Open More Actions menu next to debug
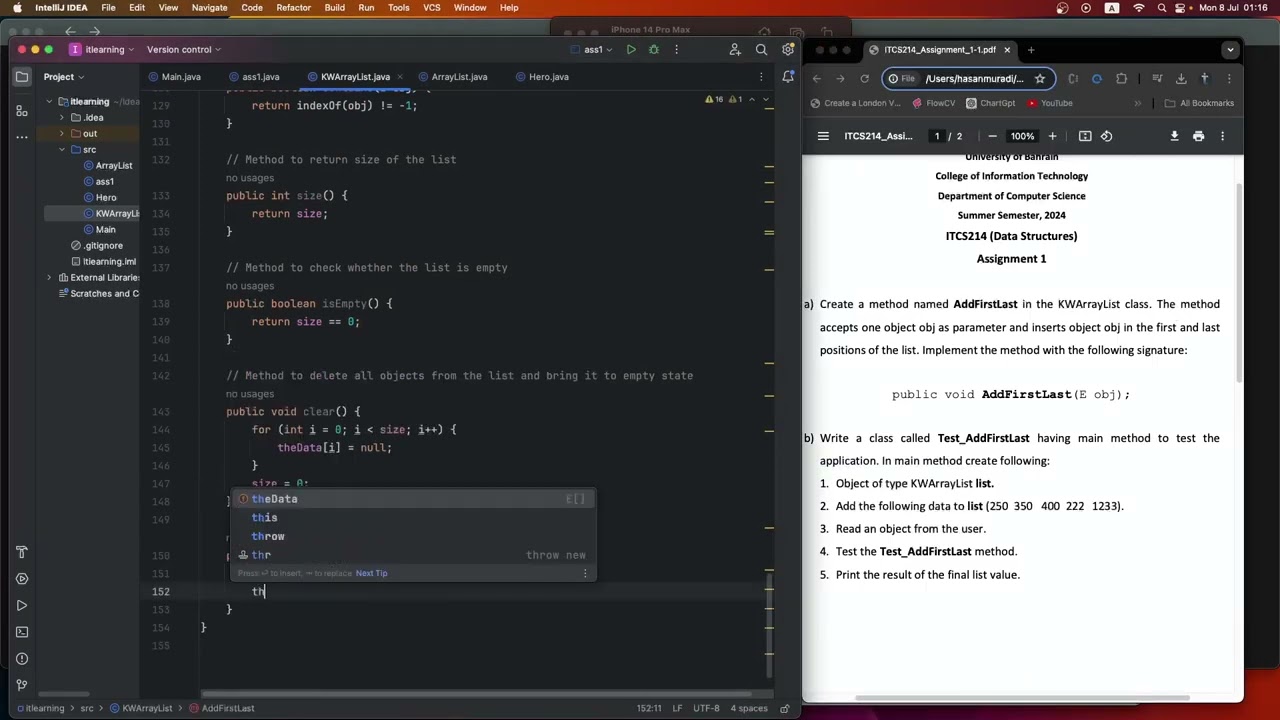The image size is (1280, 720). (677, 50)
